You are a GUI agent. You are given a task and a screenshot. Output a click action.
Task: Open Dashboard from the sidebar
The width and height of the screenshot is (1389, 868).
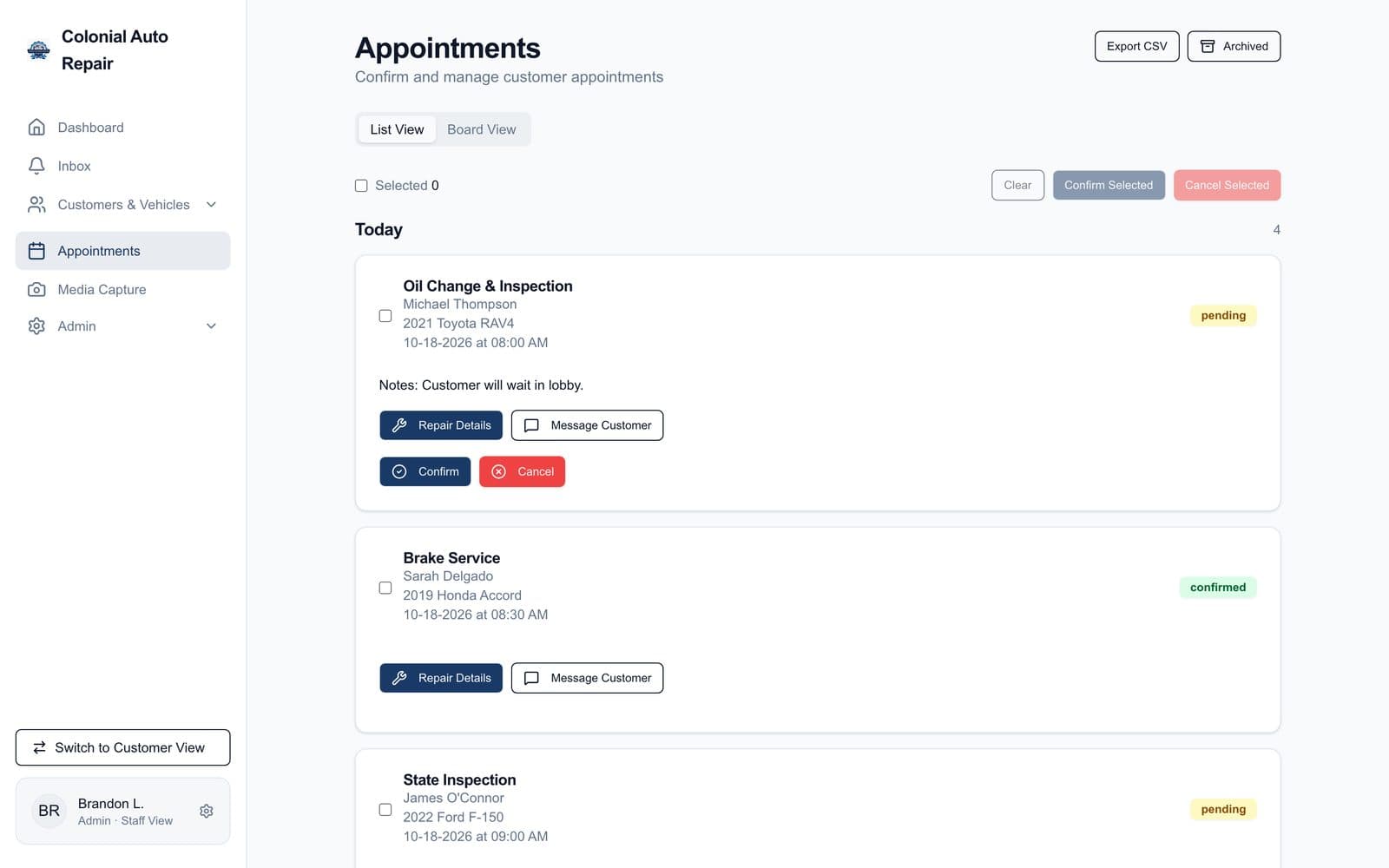point(122,128)
